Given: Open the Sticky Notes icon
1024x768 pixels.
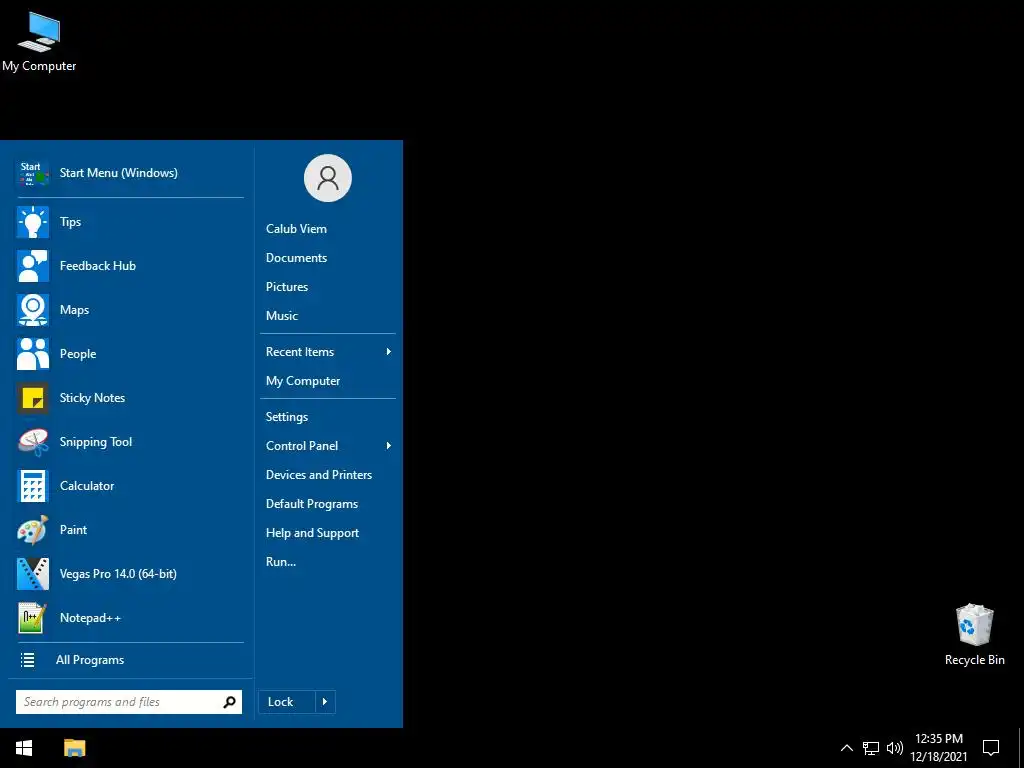Looking at the screenshot, I should pyautogui.click(x=33, y=398).
